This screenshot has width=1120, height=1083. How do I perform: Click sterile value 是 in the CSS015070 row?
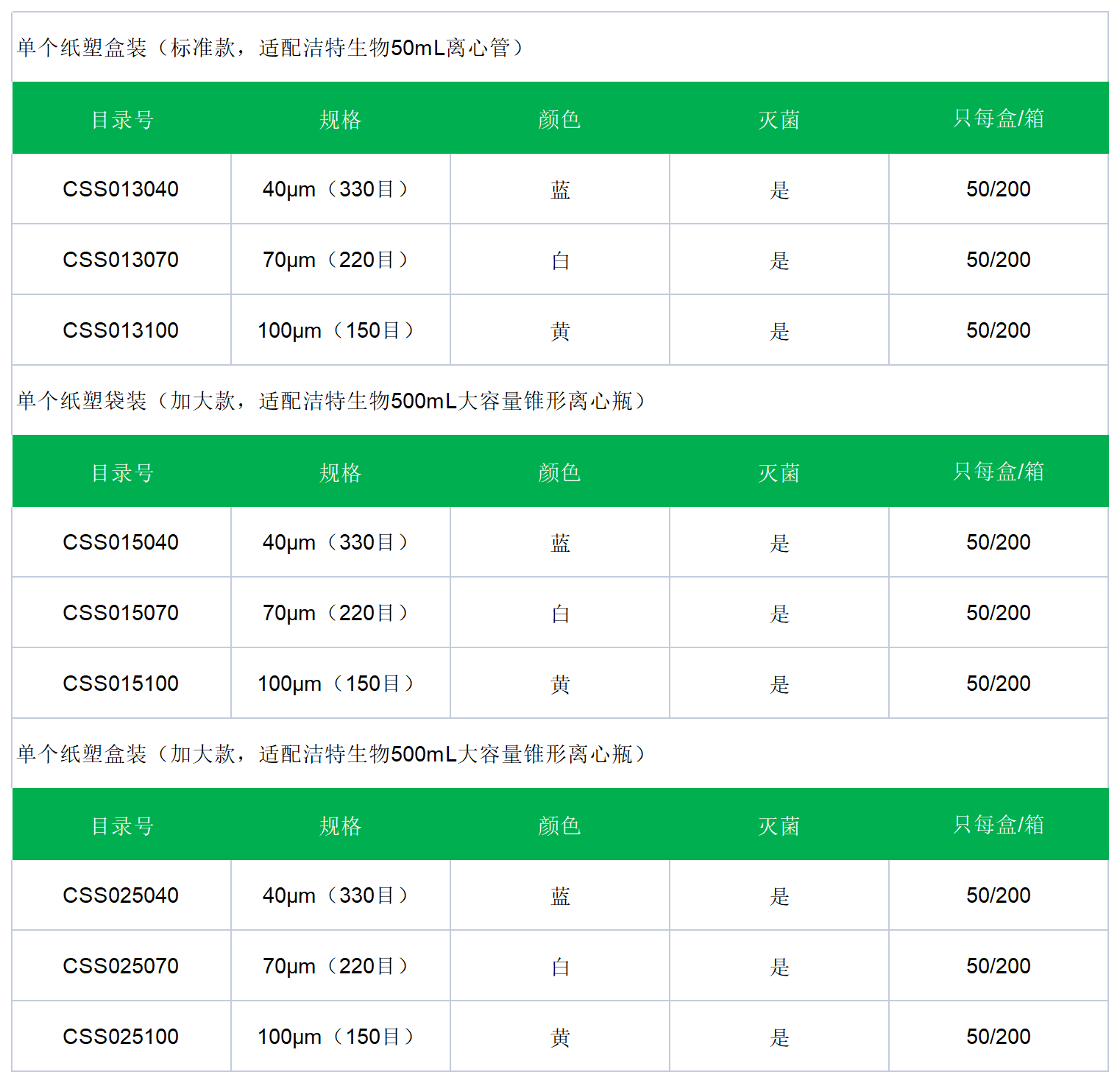[779, 614]
